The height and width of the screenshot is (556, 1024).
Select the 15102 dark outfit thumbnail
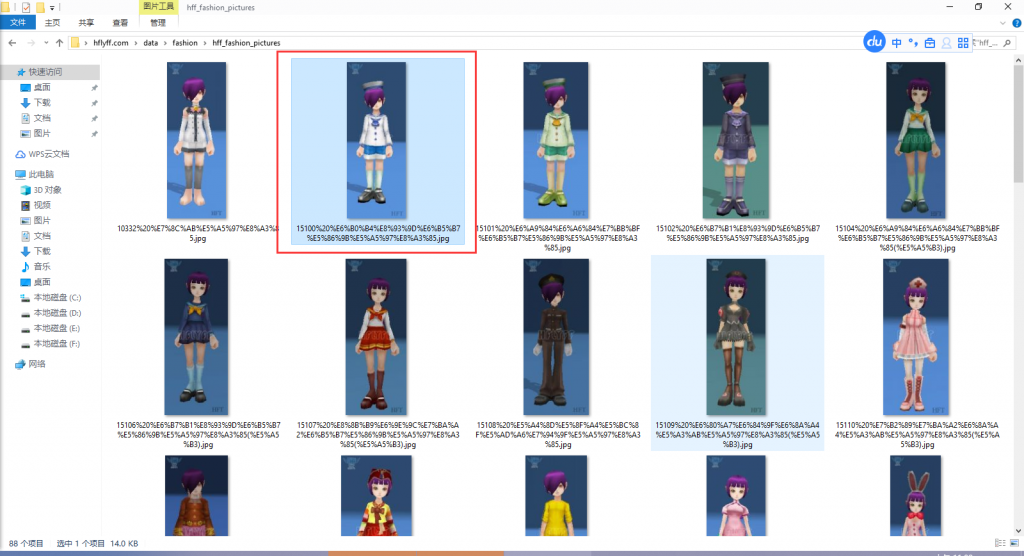tap(735, 140)
